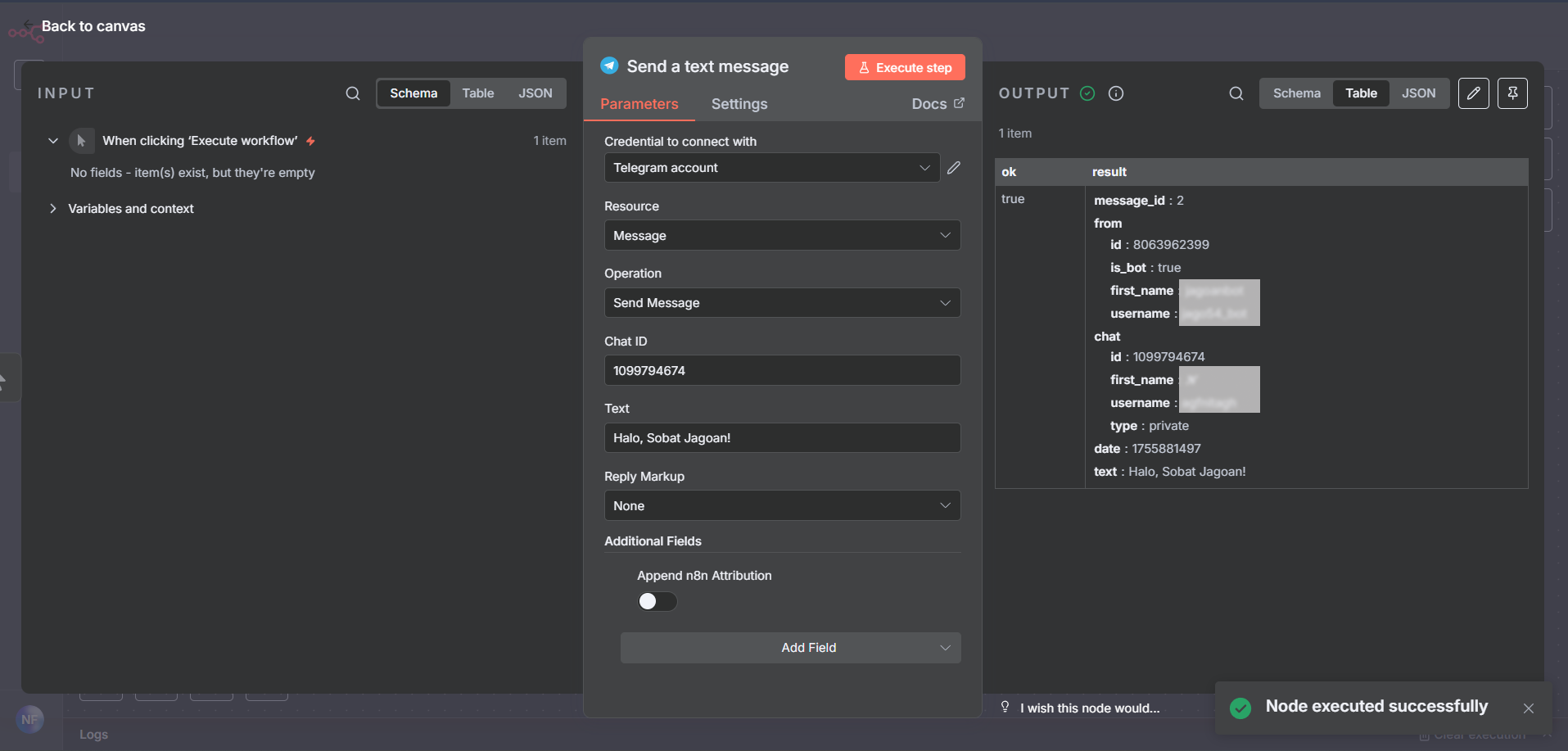Click the 'Node executed successfully' toast text

pos(1376,706)
